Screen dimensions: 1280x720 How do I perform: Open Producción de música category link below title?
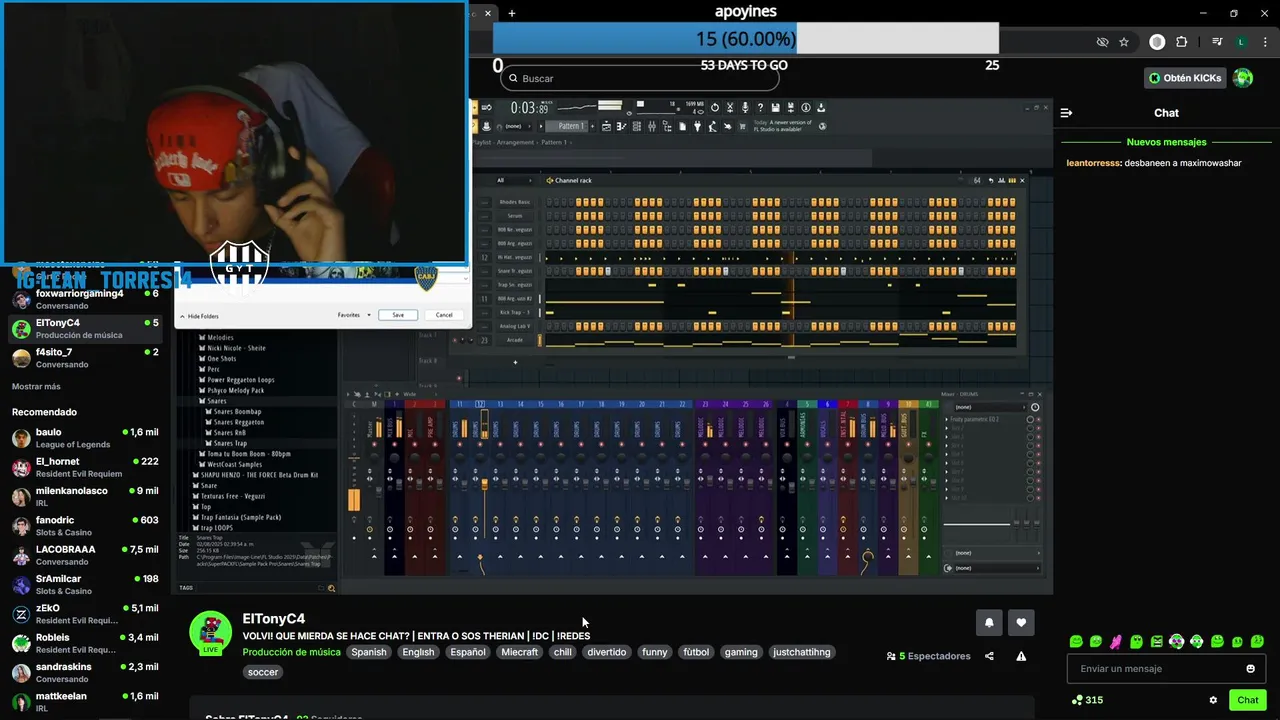tap(291, 652)
